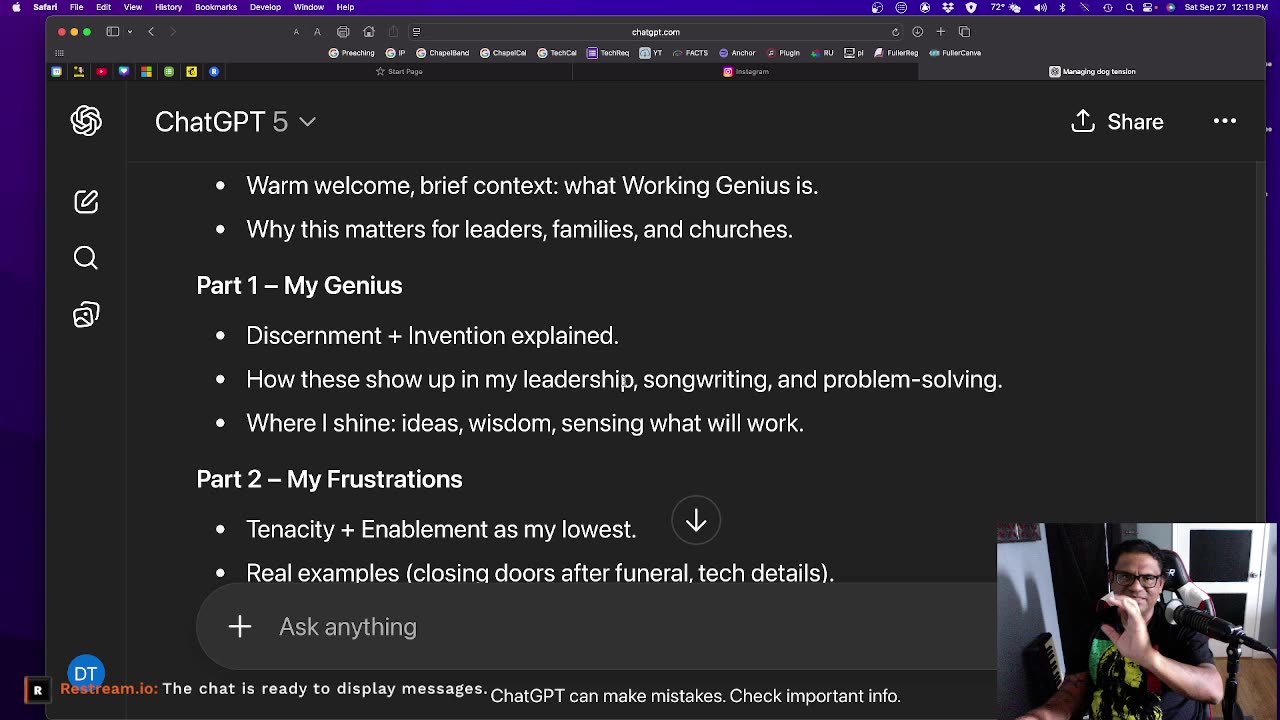Click the Part 2 – My Frustrations heading
Screen dimensions: 1280x720
(329, 479)
